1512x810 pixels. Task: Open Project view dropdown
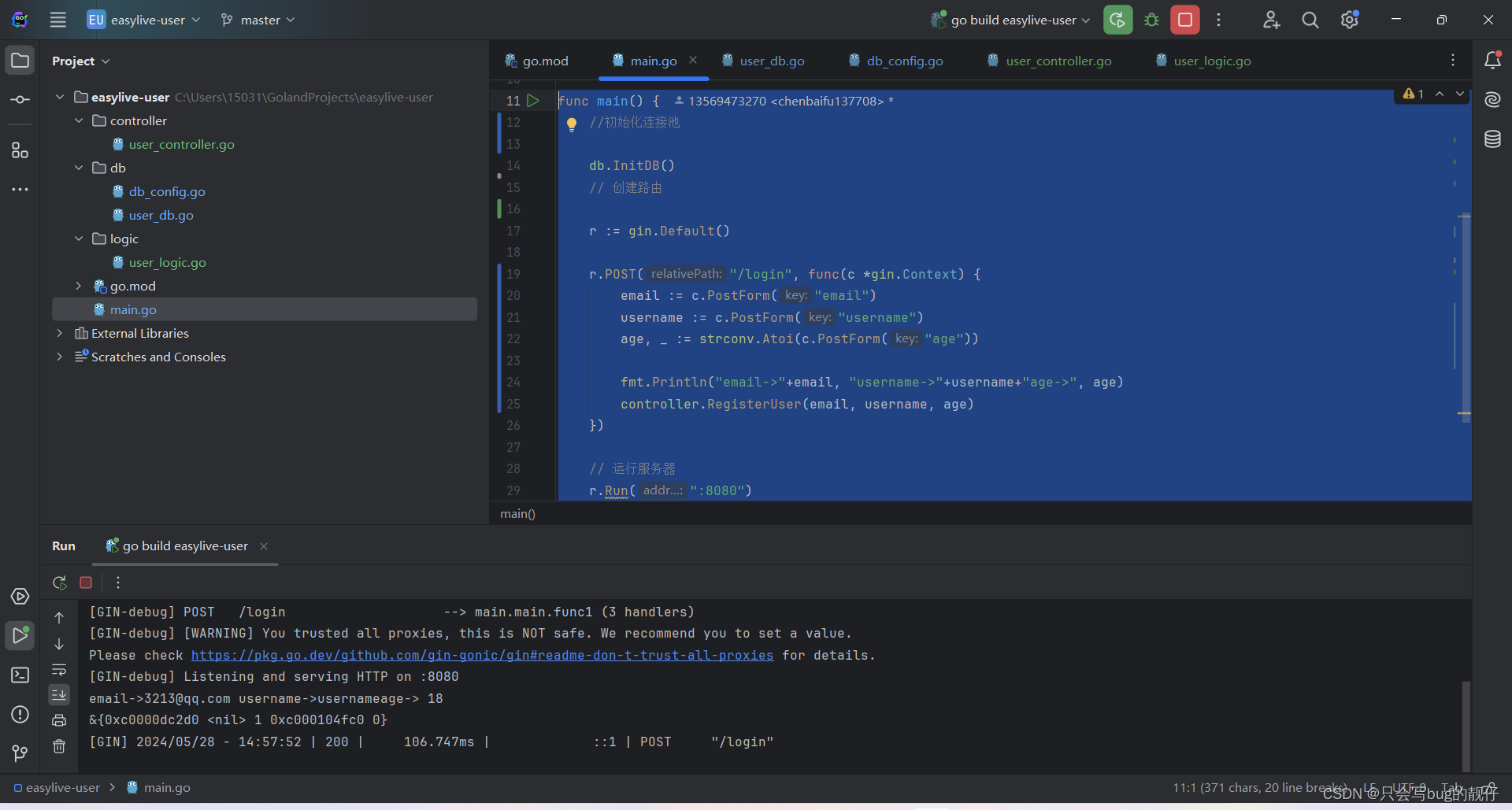[81, 61]
